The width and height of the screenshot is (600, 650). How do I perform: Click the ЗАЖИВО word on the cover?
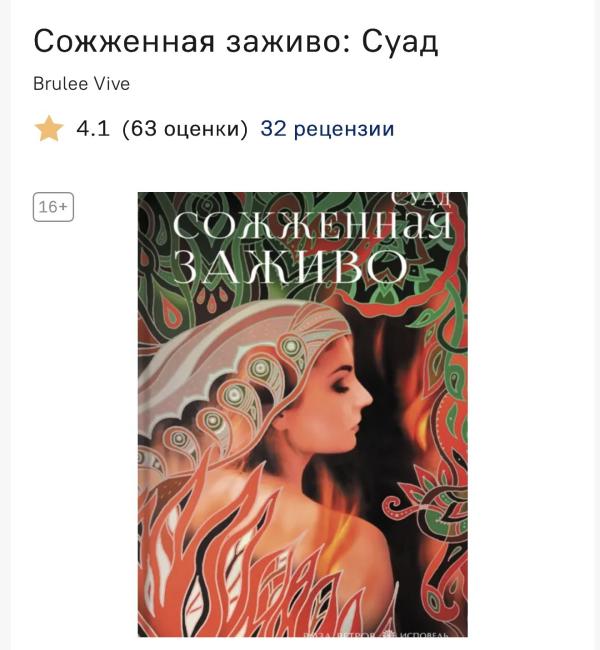click(x=289, y=267)
